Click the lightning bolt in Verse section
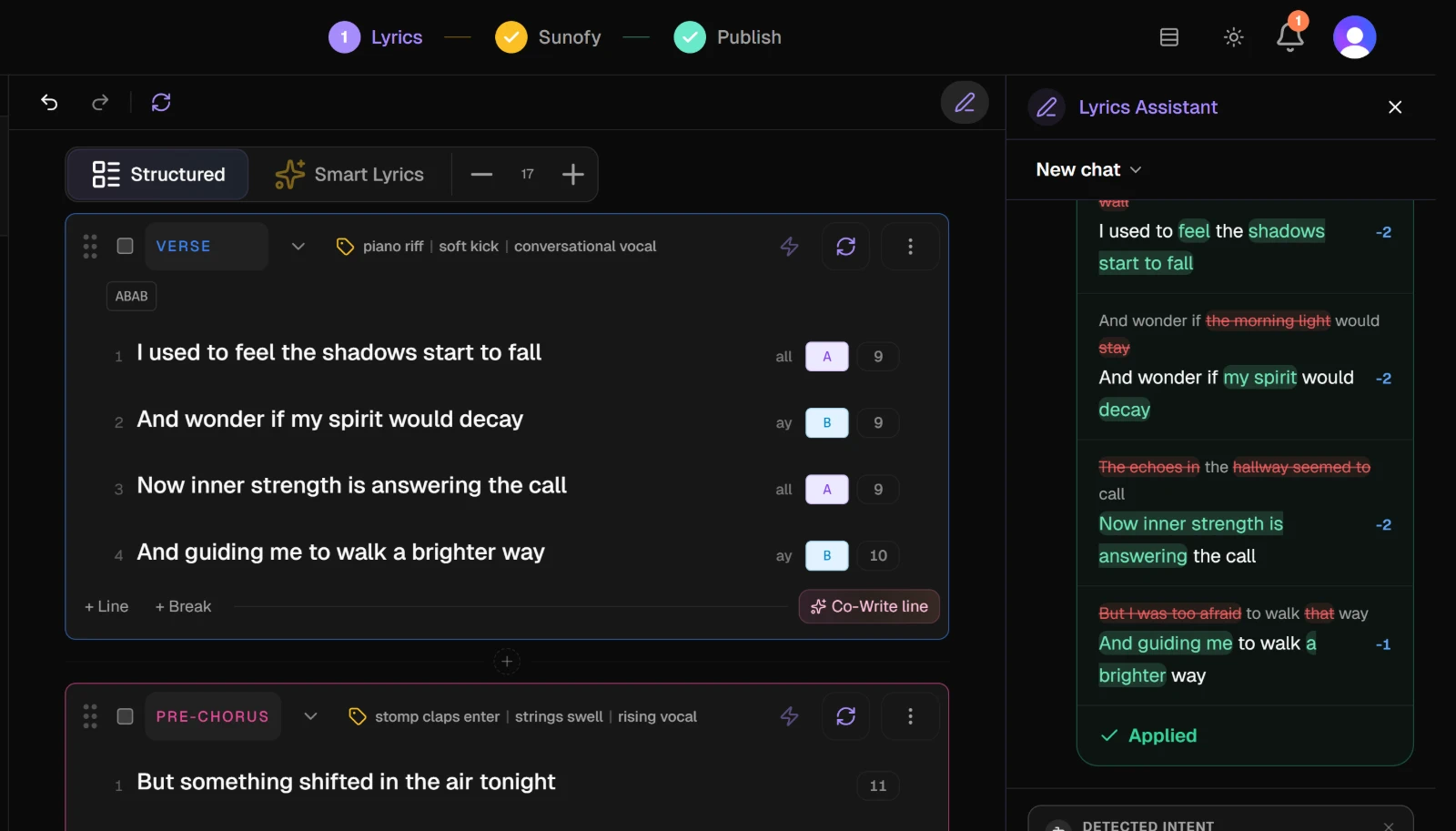This screenshot has width=1456, height=831. pos(789,247)
